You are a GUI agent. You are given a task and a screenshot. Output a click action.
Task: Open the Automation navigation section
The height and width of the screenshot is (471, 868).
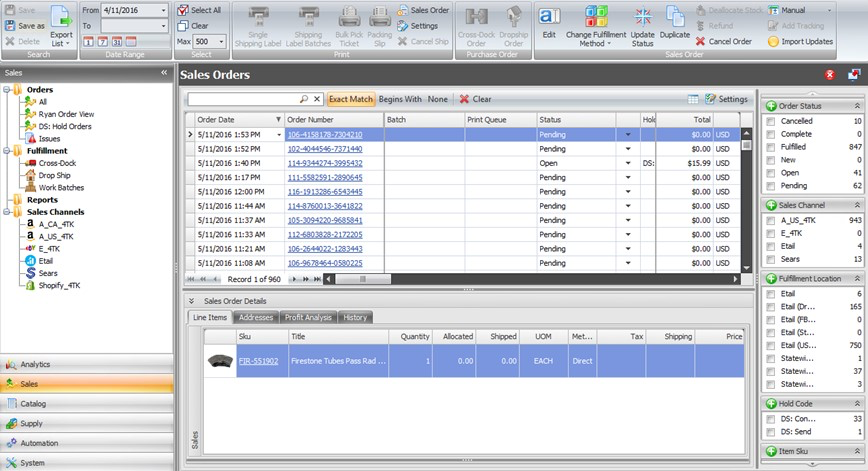point(87,443)
